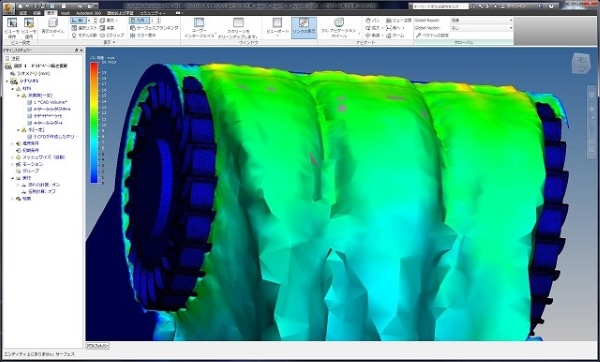The height and width of the screenshot is (362, 600).
Task: Switch to the Autodesk 360 ribbon tab
Action: point(88,13)
